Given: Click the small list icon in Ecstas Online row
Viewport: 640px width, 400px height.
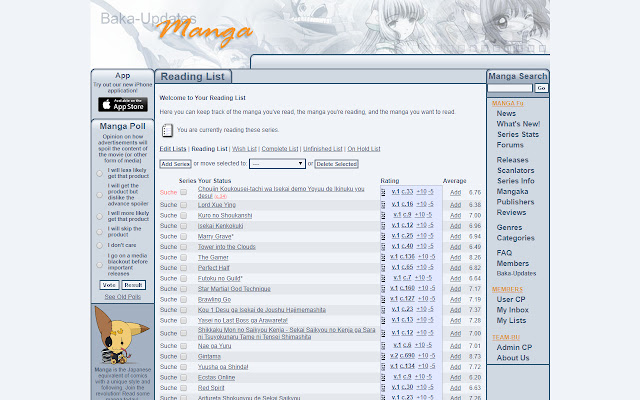Looking at the screenshot, I should tap(383, 378).
